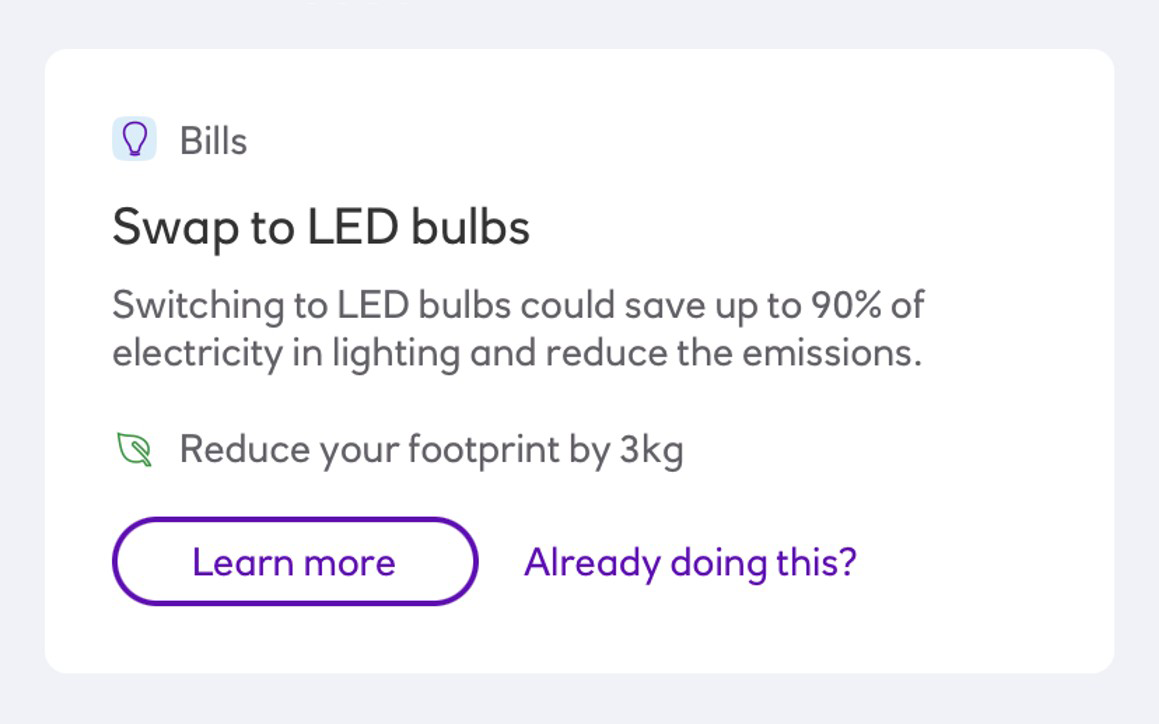Select the 'Already doing this?' link
This screenshot has width=1159, height=724.
pos(690,563)
